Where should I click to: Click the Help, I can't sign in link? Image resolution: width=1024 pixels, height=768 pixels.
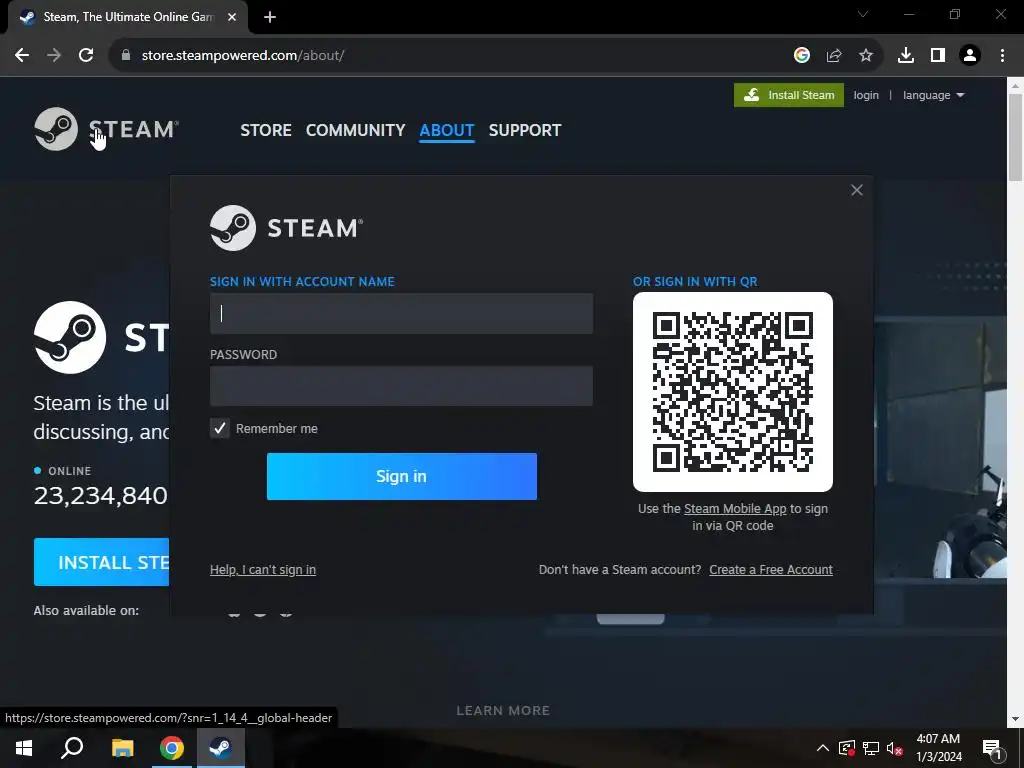(263, 569)
